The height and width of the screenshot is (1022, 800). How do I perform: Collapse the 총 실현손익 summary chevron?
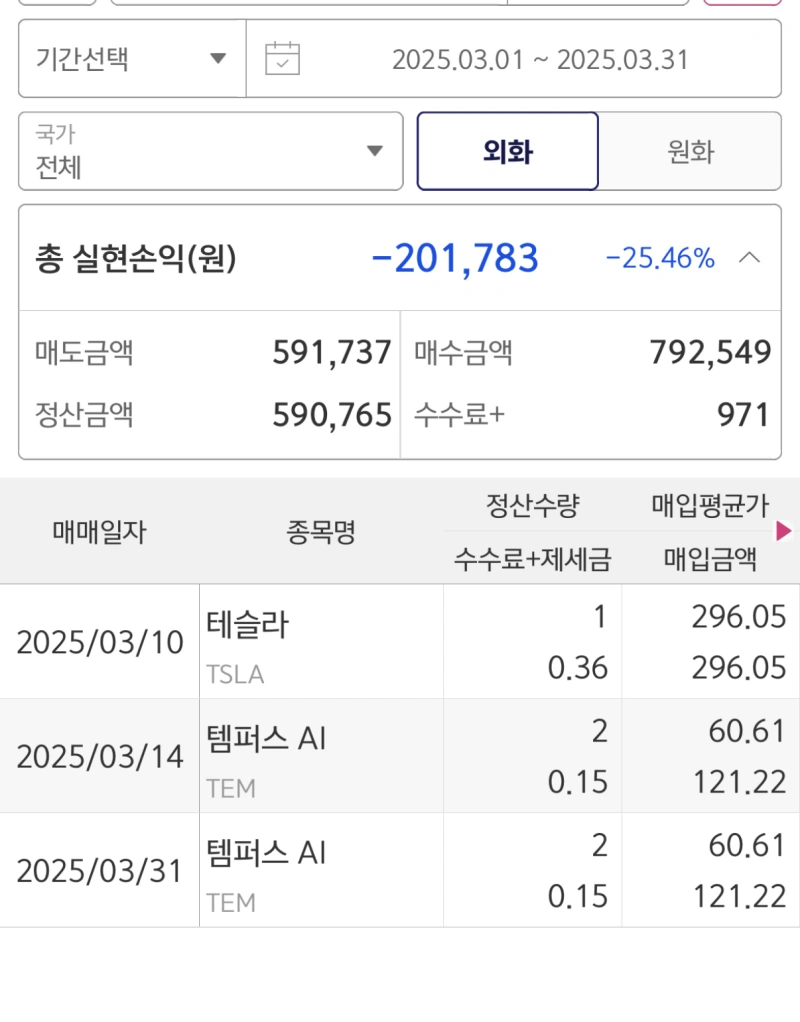(750, 258)
